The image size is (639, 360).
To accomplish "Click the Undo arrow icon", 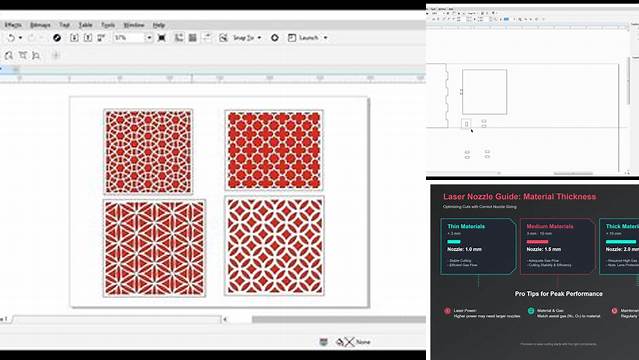I will tap(11, 38).
